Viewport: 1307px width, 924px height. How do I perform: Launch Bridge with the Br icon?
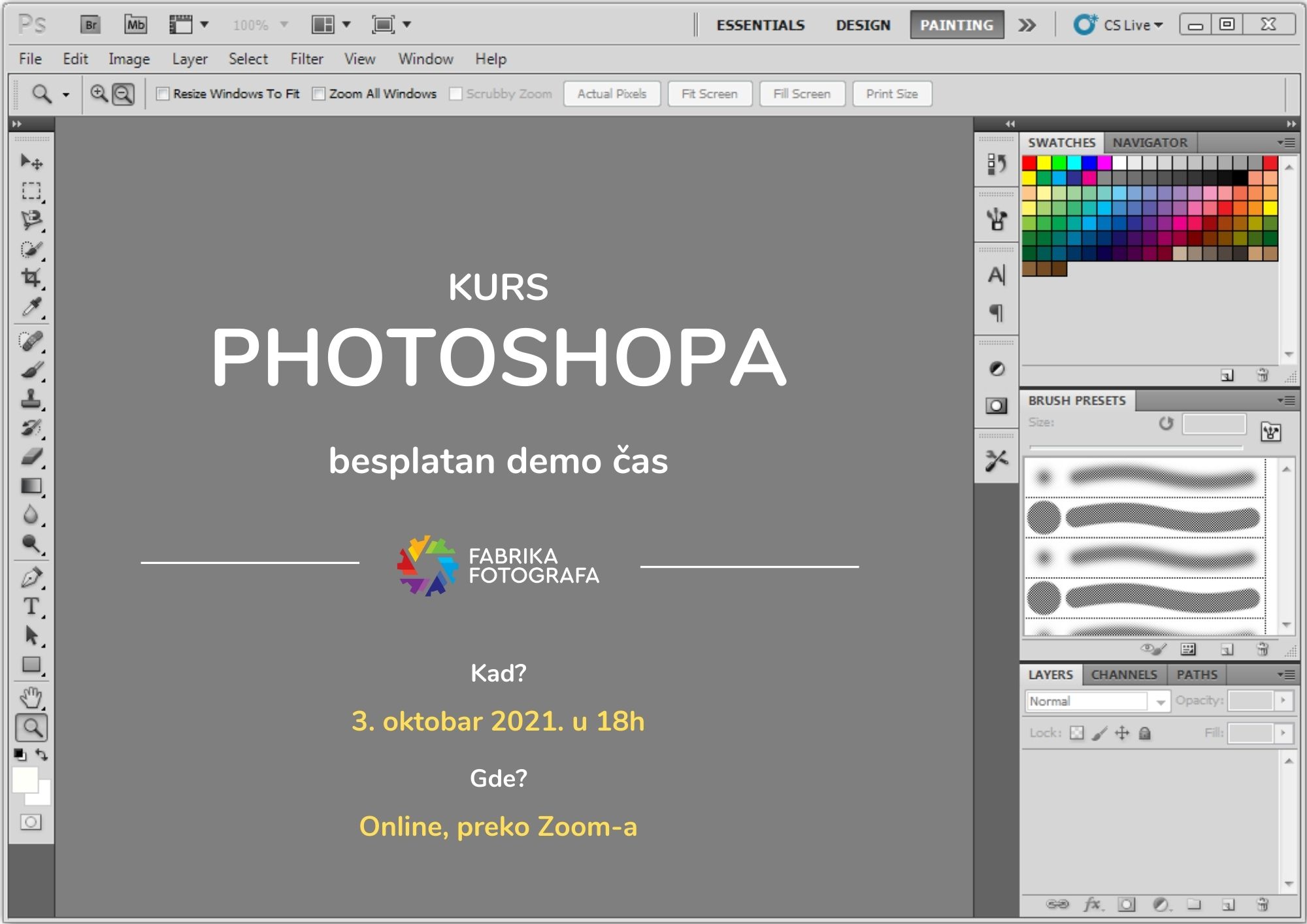tap(90, 25)
